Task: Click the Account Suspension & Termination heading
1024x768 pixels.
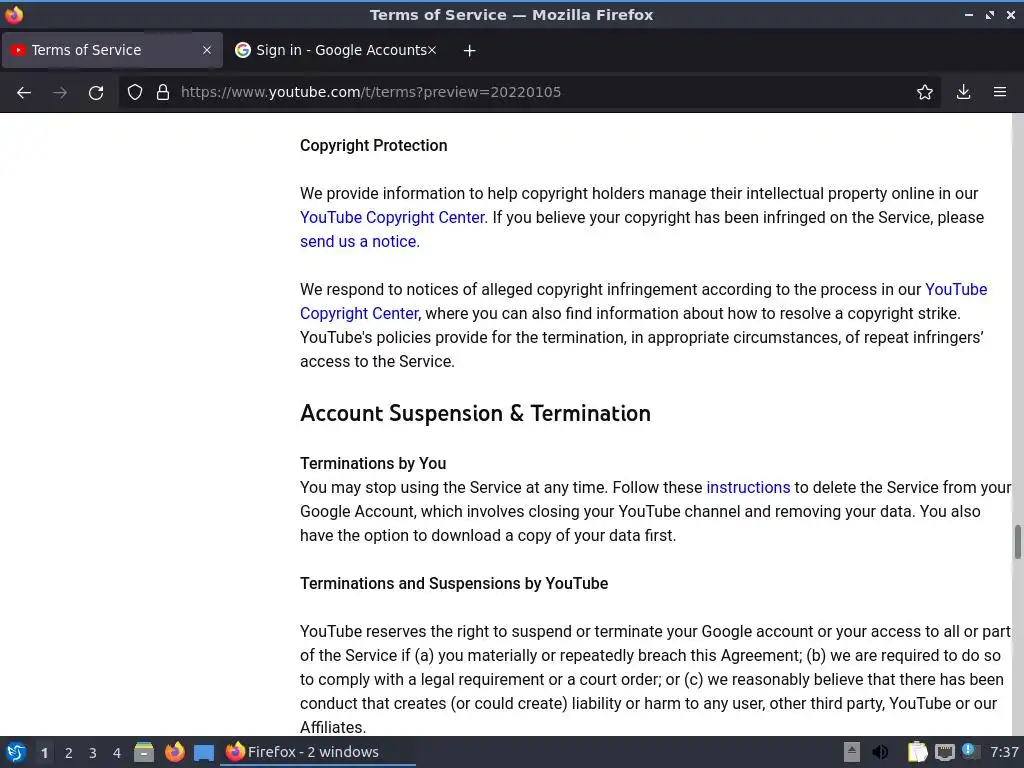Action: tap(475, 413)
